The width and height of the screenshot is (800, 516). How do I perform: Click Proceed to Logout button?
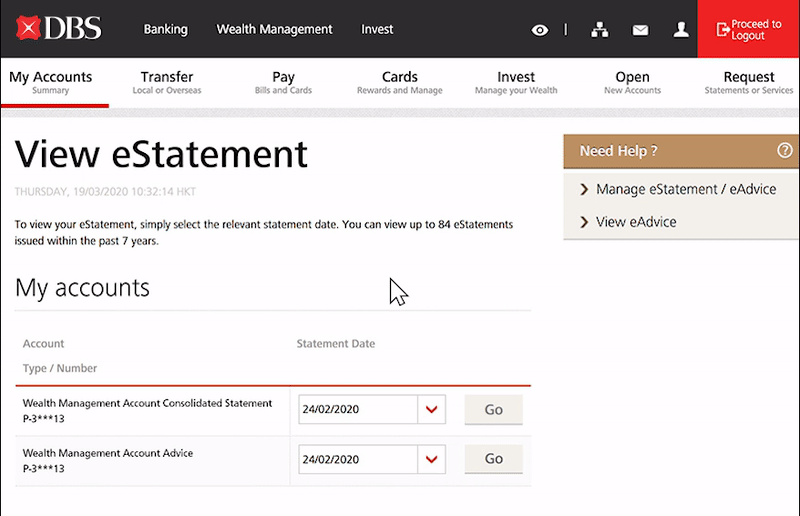point(748,30)
